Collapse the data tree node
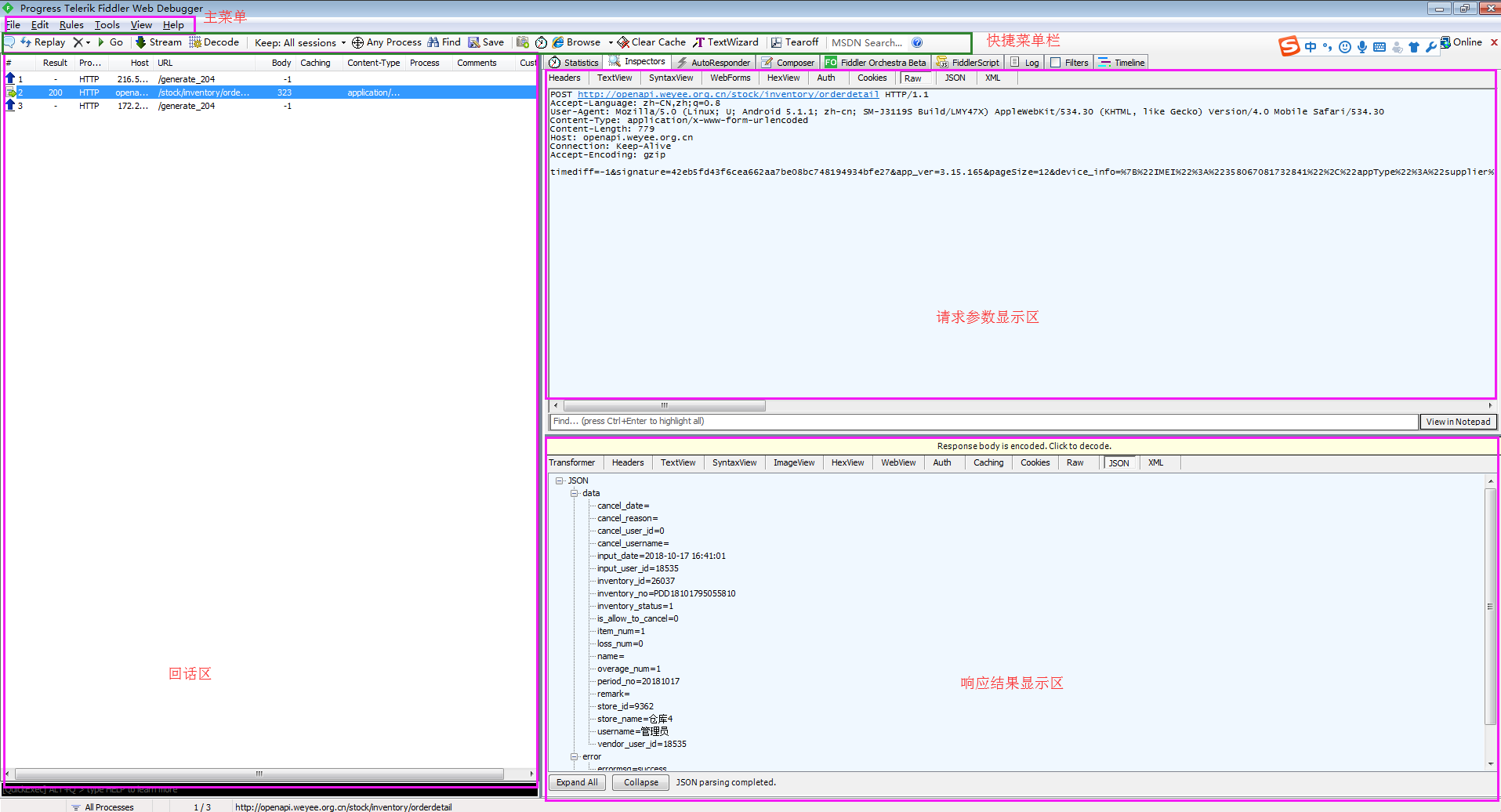1501x812 pixels. pyautogui.click(x=574, y=493)
